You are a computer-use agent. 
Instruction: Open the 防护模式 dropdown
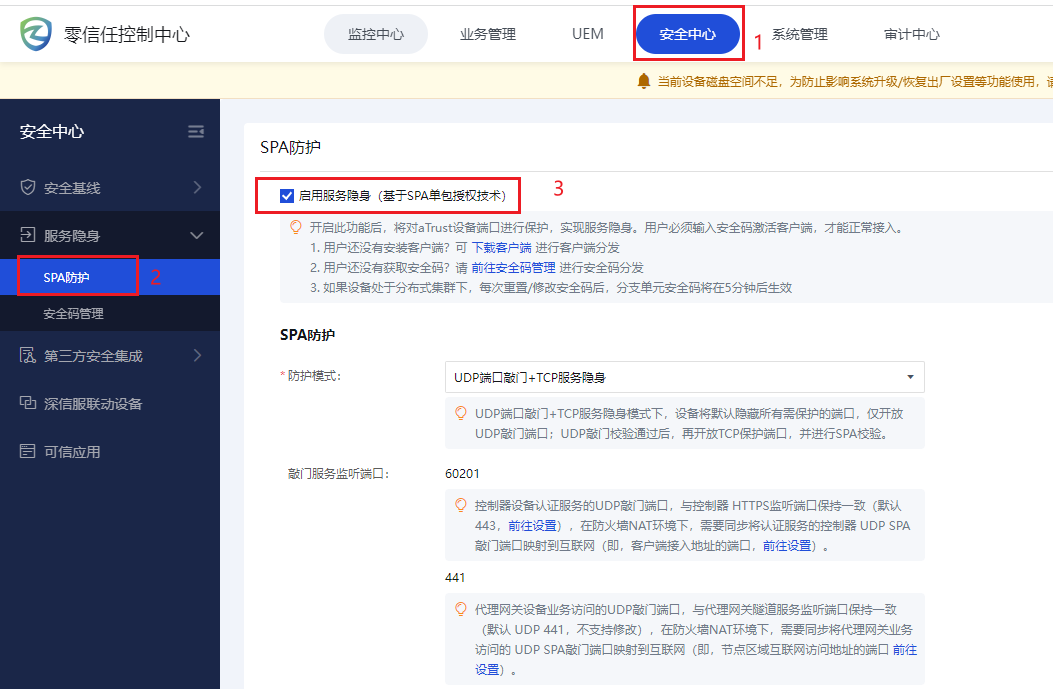coord(684,377)
